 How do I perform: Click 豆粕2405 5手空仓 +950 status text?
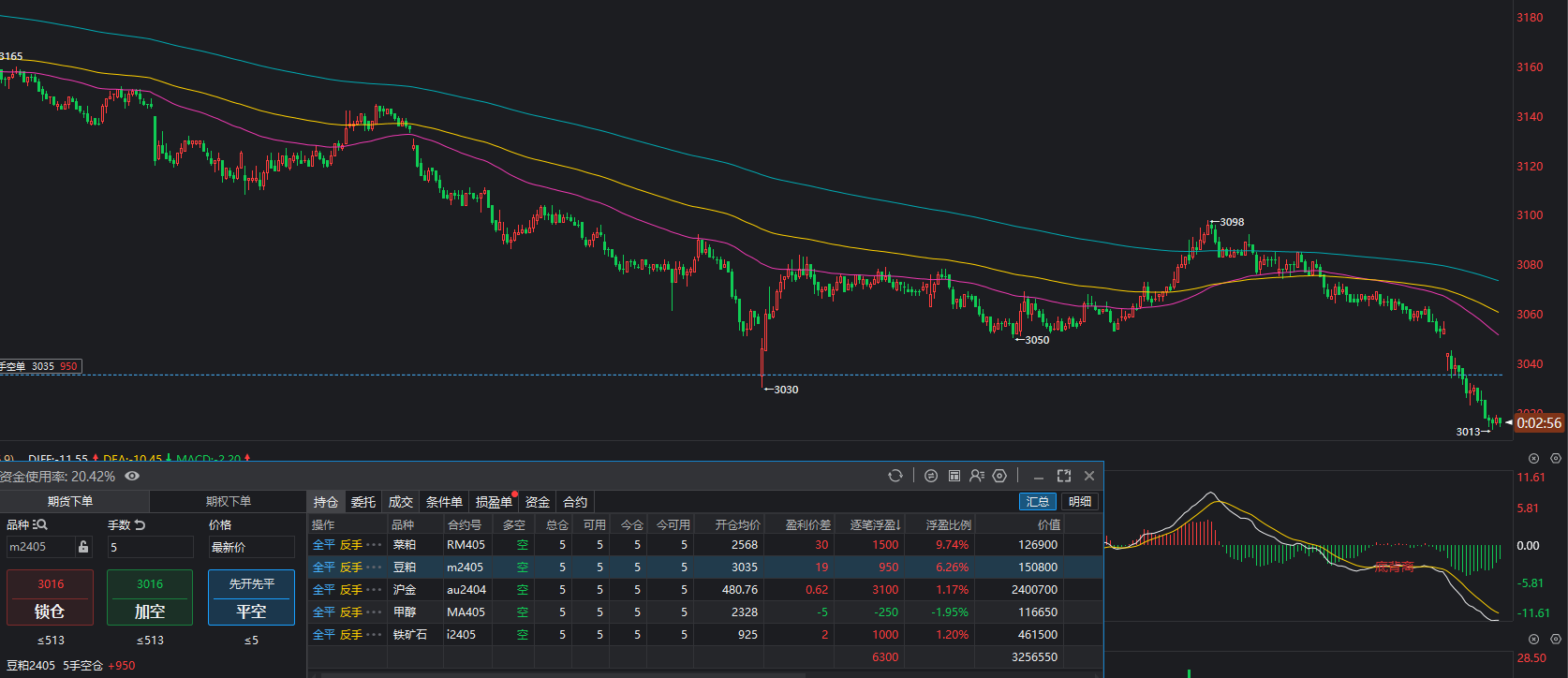click(x=70, y=666)
